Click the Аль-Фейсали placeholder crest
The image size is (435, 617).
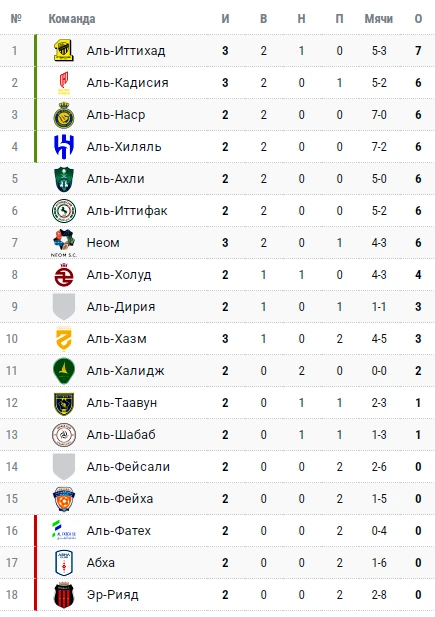click(64, 467)
